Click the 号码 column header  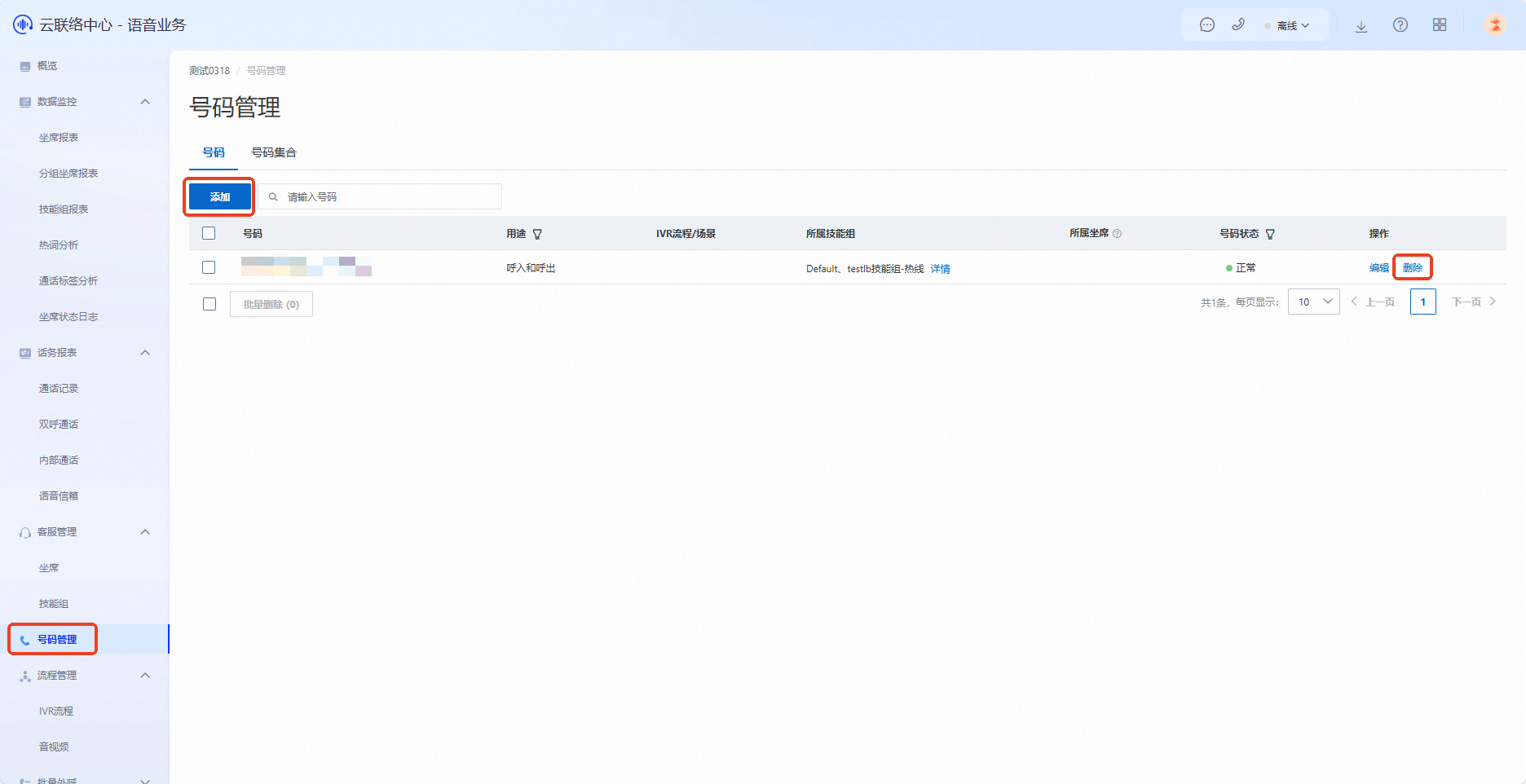[253, 234]
